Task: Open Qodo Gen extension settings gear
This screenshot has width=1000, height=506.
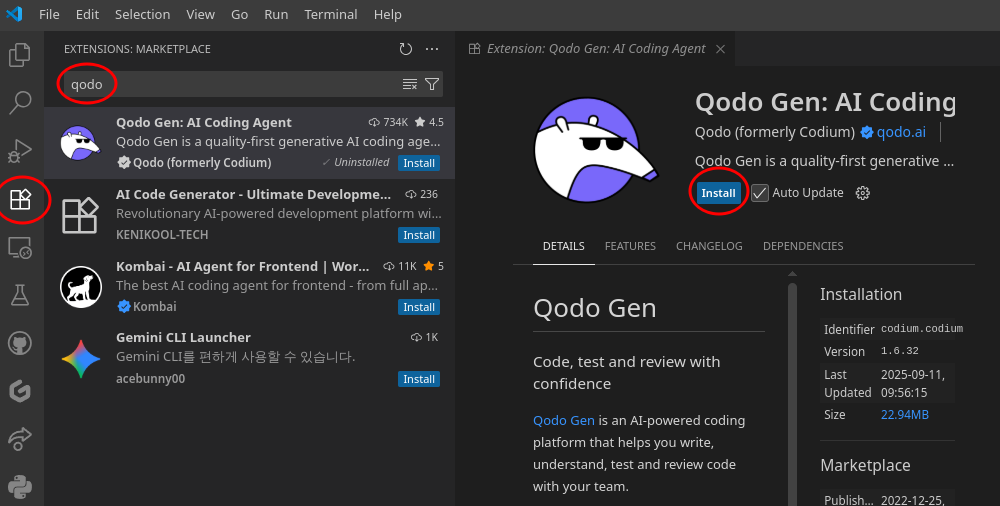Action: [x=862, y=193]
